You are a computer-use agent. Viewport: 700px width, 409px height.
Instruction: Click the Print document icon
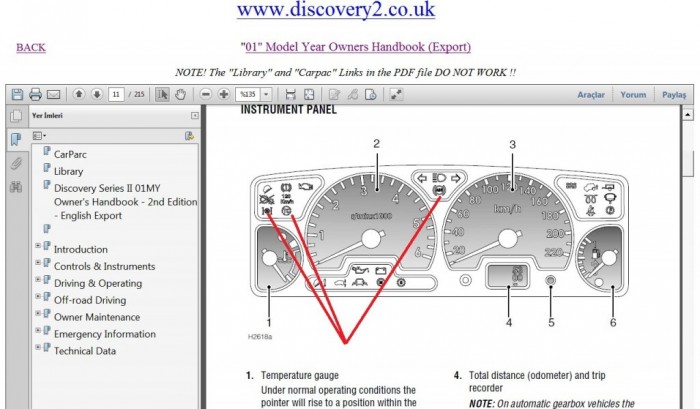(35, 94)
